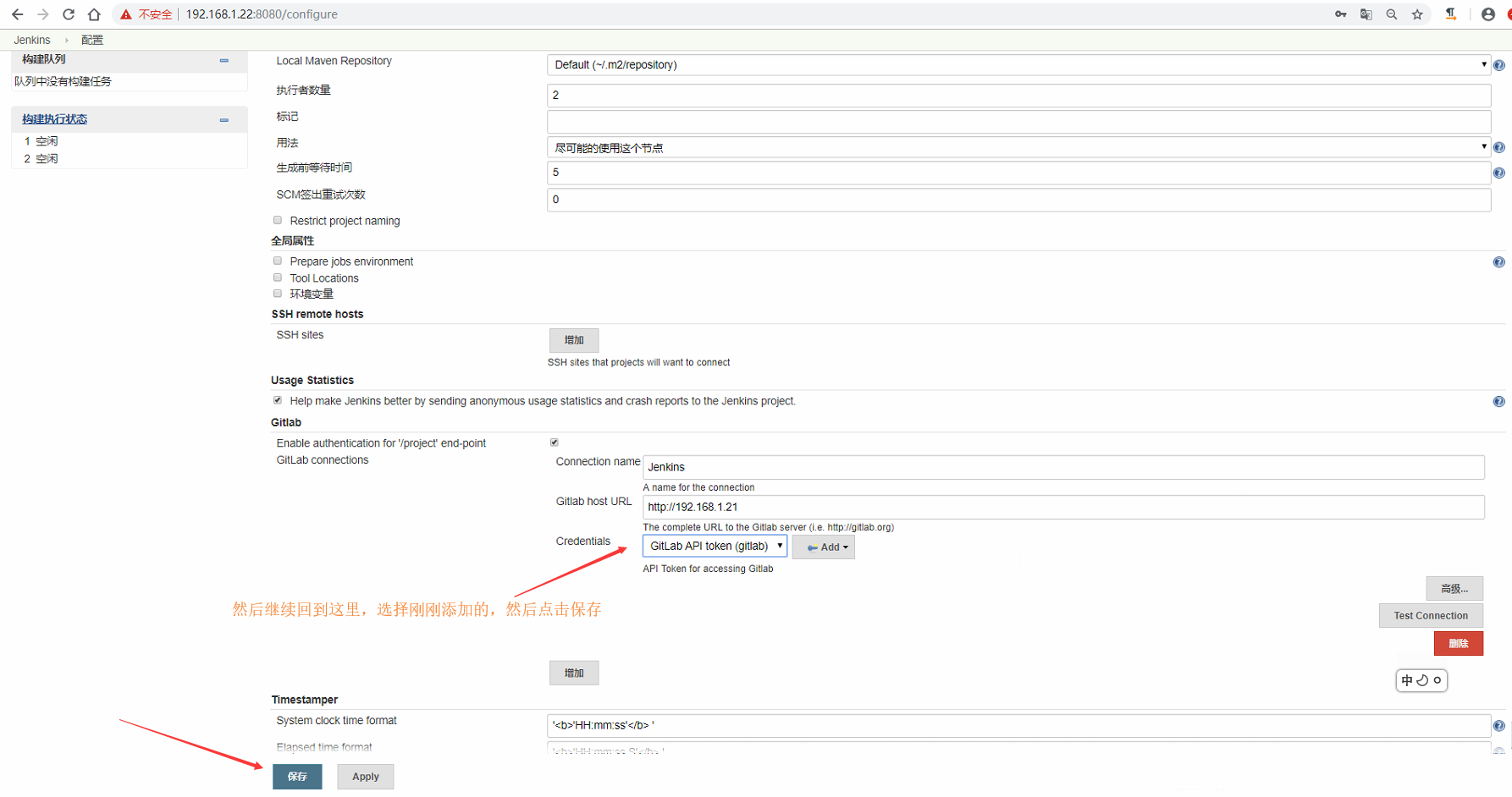Toggle authentication for '/project' end-point checkbox
Screen dimensions: 1512x797
click(x=555, y=442)
